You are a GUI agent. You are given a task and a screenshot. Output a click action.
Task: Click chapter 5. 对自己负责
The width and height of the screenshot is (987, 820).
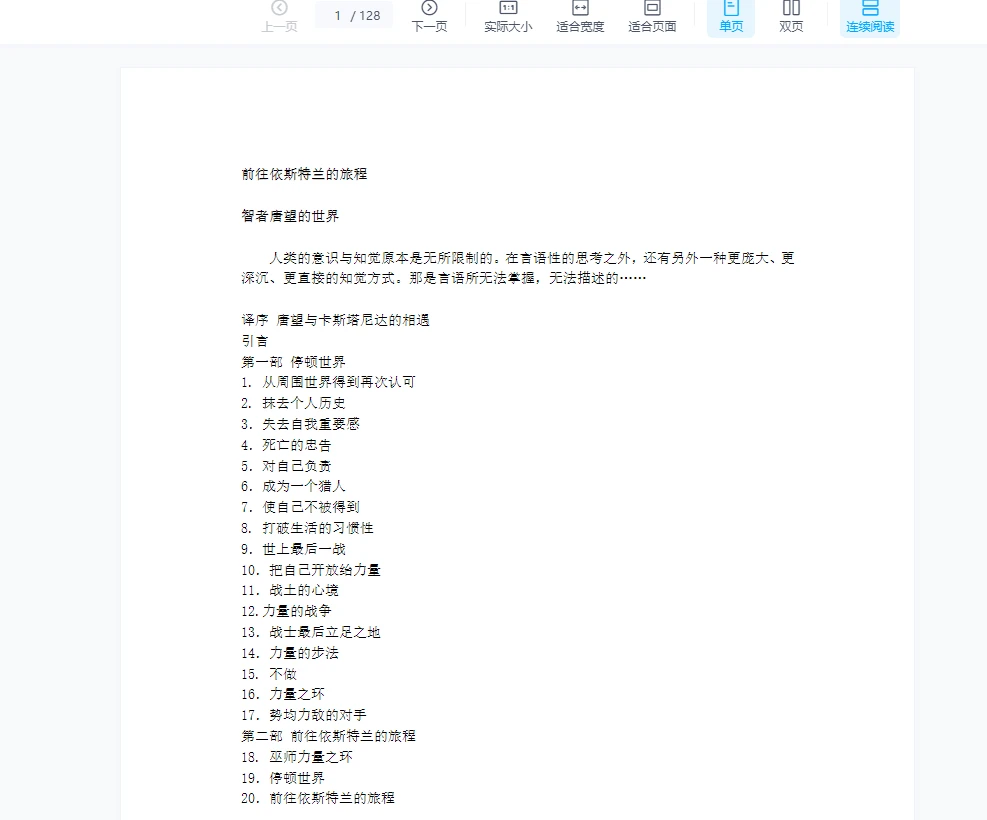pos(286,466)
